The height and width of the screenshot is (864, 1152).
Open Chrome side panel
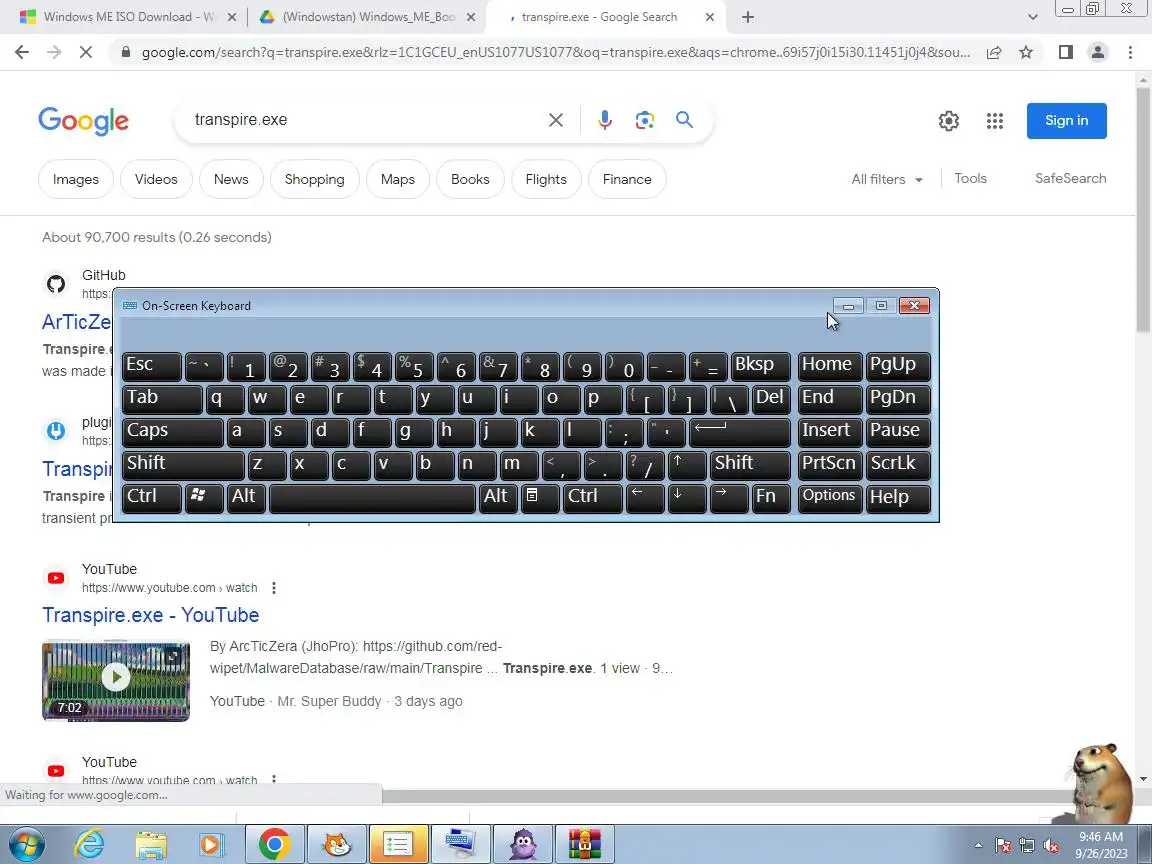1065,52
